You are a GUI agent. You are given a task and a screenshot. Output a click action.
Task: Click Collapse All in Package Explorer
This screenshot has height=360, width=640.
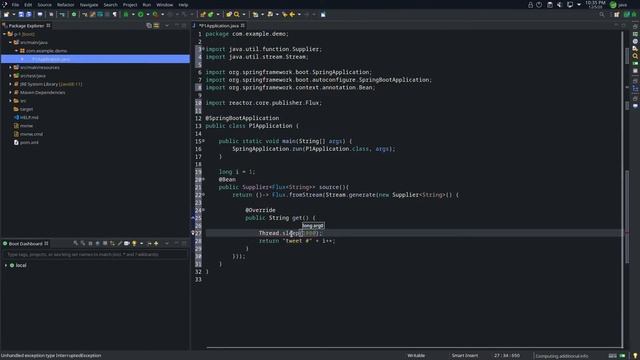149,26
